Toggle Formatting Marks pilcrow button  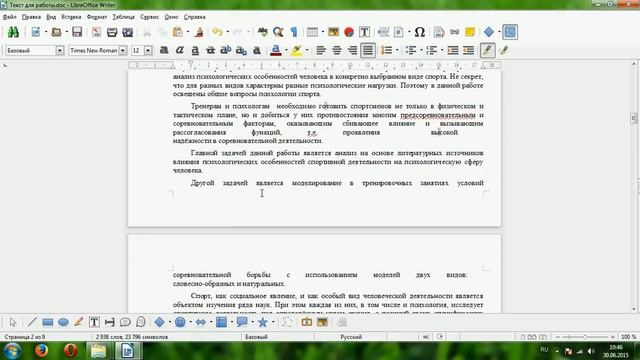coord(294,32)
